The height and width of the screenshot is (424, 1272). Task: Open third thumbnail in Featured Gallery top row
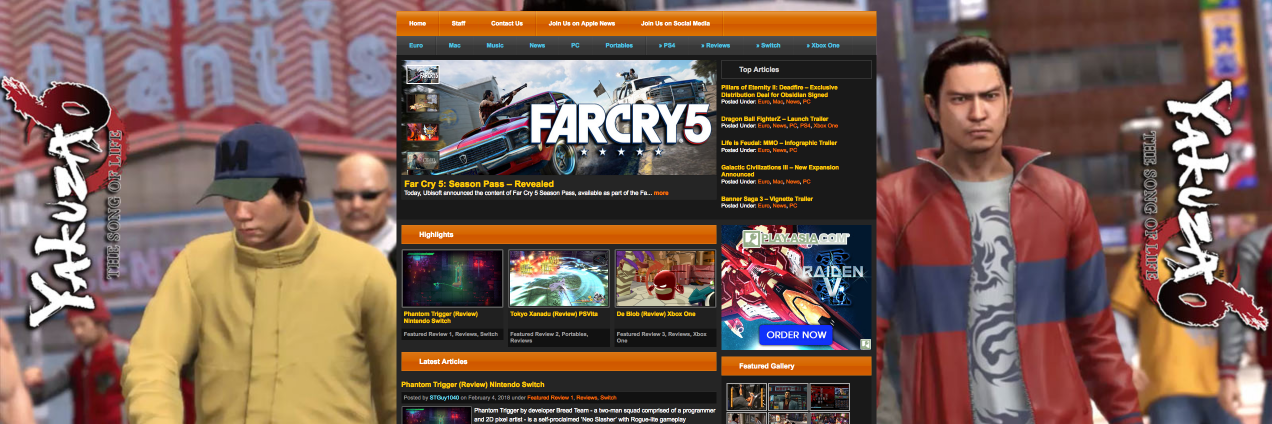coord(830,396)
